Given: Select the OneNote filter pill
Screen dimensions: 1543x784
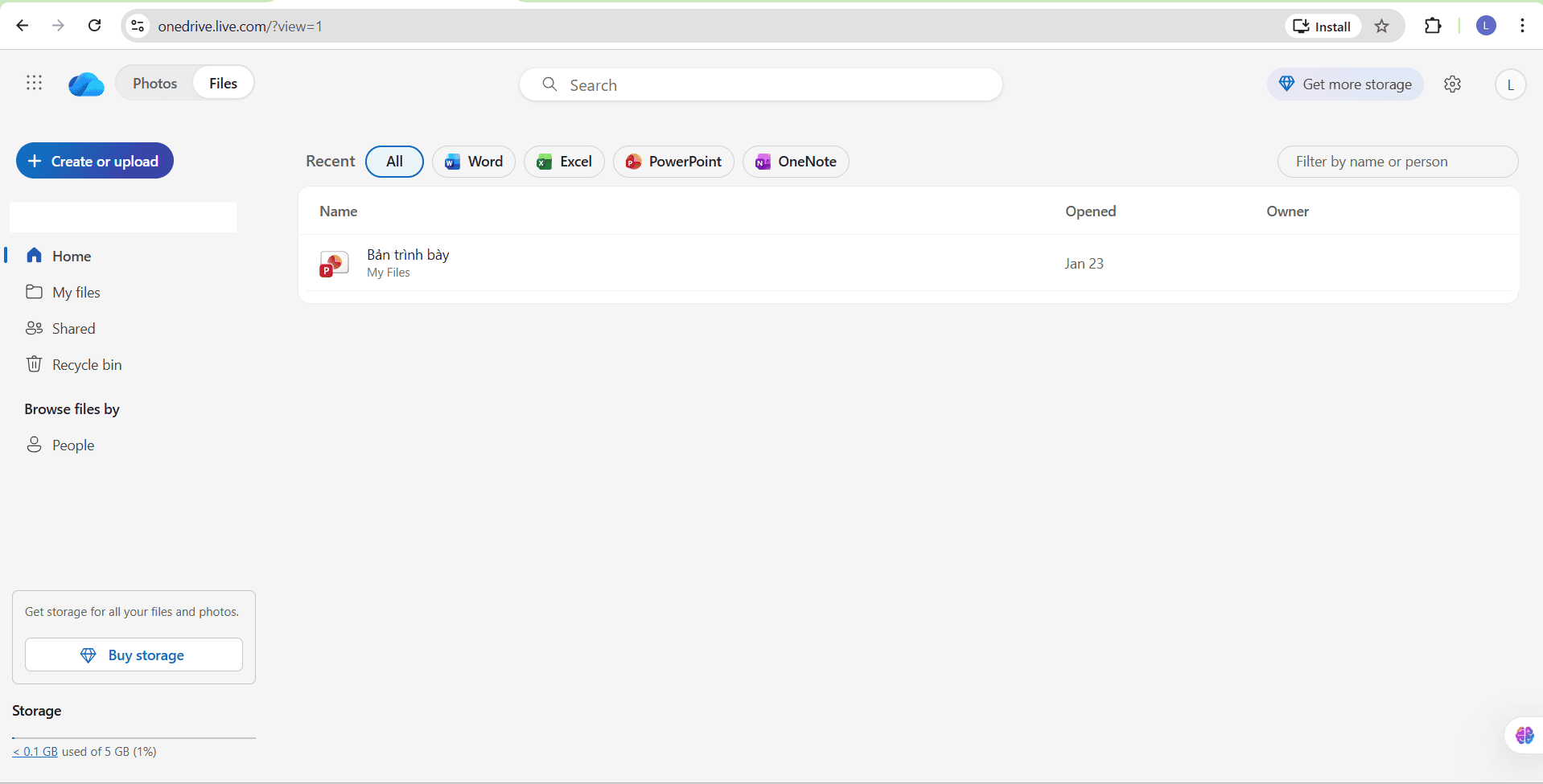Looking at the screenshot, I should [x=796, y=161].
